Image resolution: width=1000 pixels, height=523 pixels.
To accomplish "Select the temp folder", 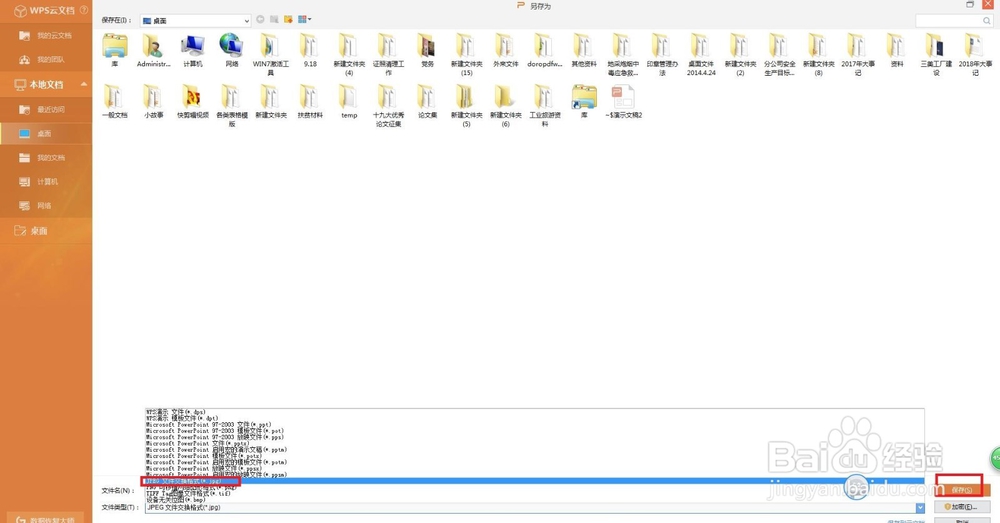I will pyautogui.click(x=349, y=102).
